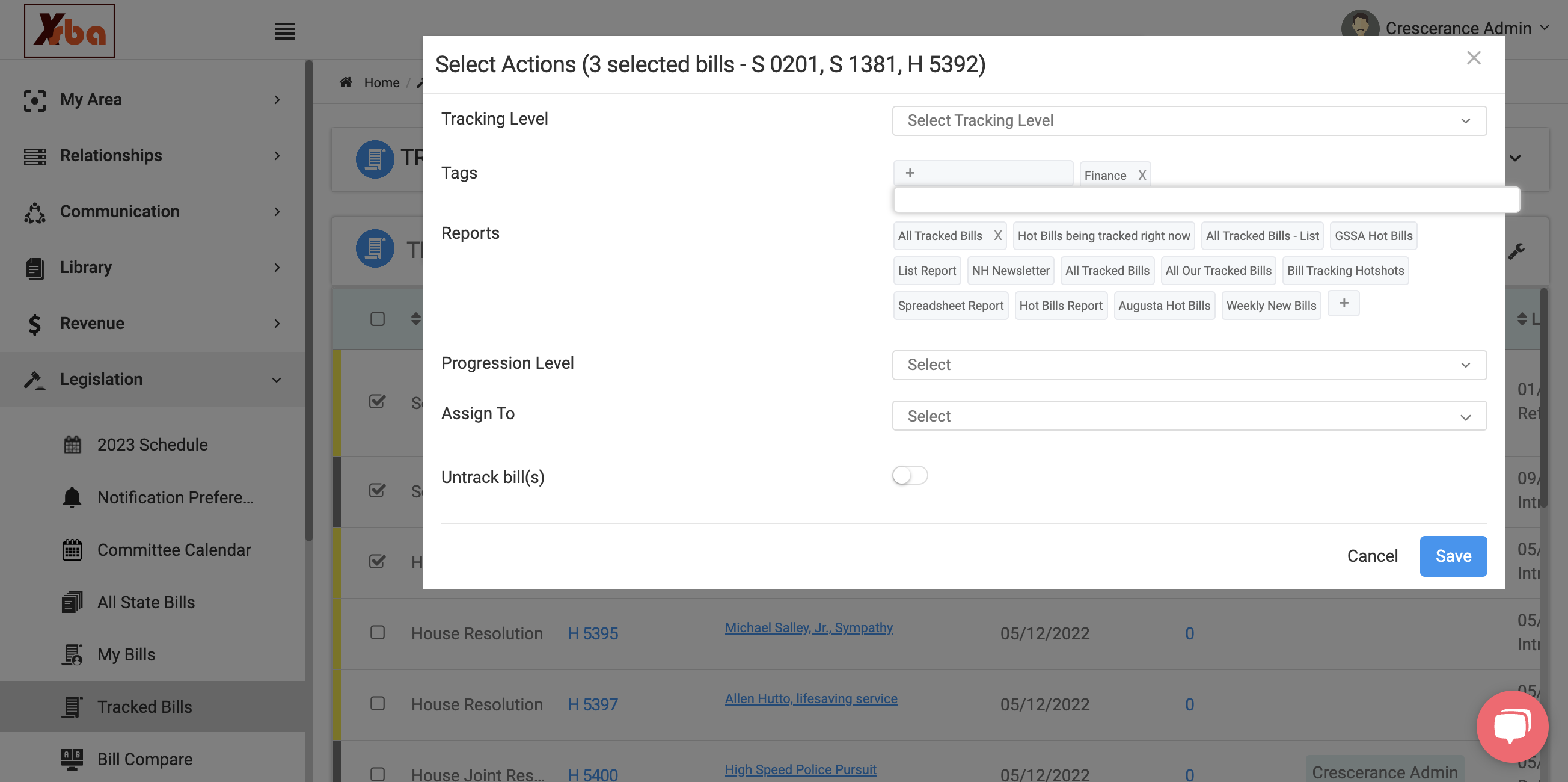Remove the Finance tag with its X
The height and width of the screenshot is (782, 1568).
tap(1142, 176)
